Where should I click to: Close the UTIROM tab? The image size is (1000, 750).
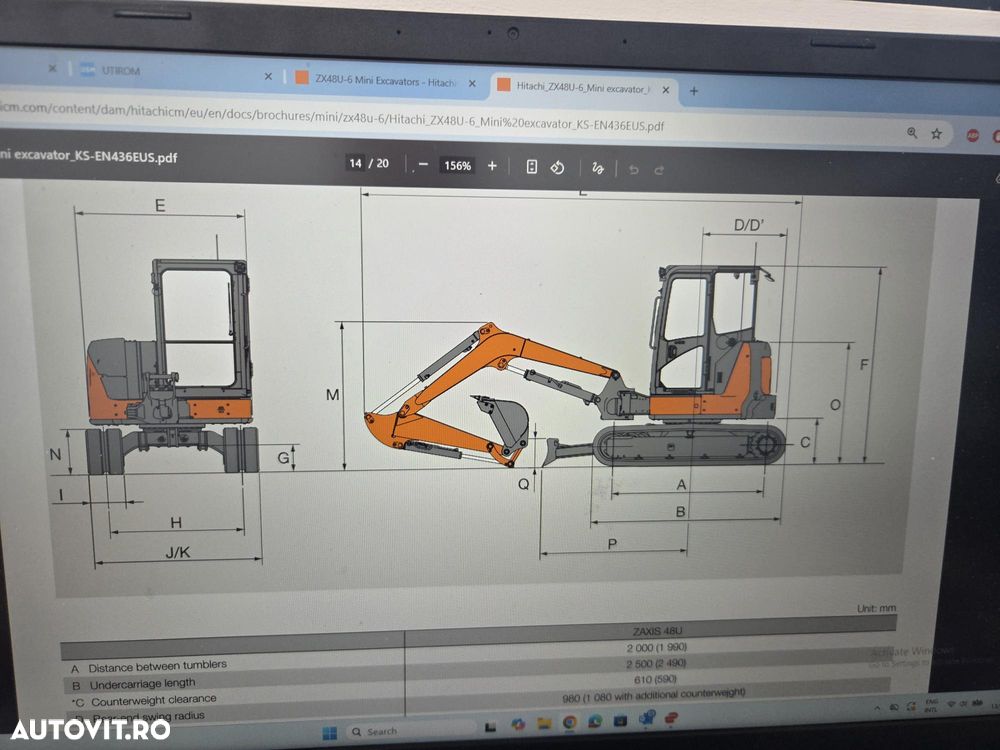268,77
